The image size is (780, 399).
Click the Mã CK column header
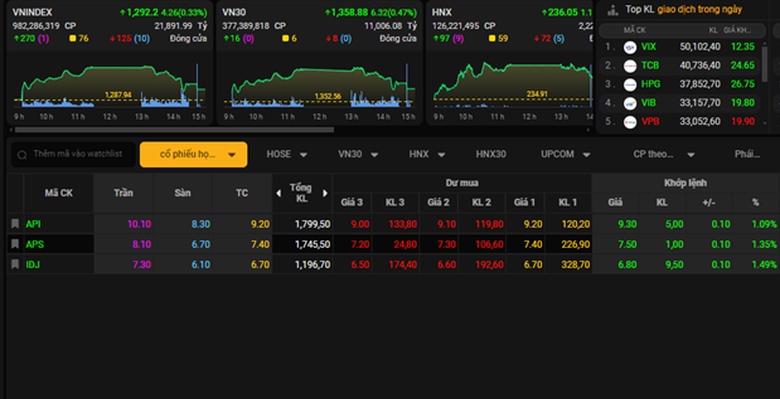[x=59, y=193]
